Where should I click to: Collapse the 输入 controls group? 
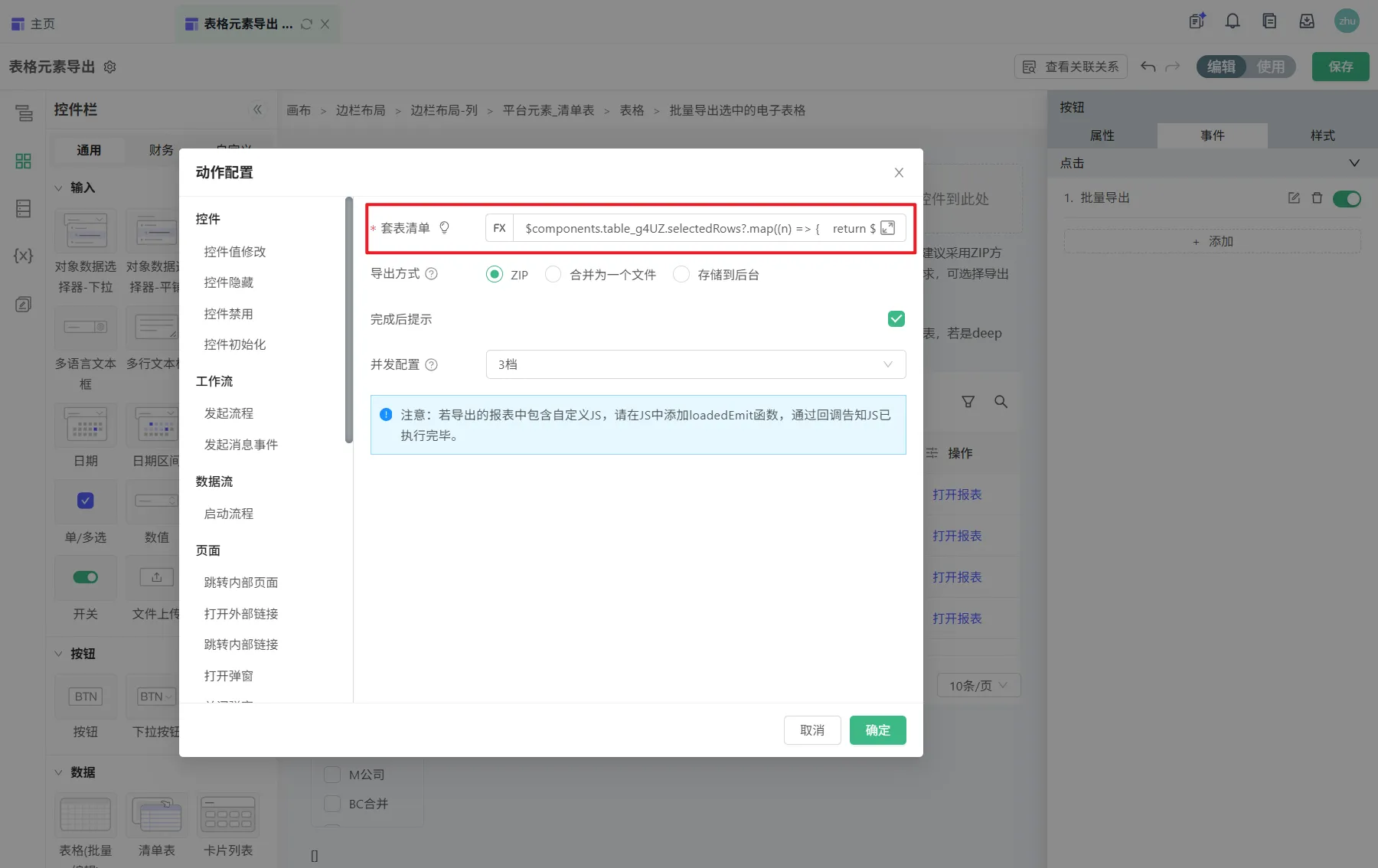coord(59,188)
